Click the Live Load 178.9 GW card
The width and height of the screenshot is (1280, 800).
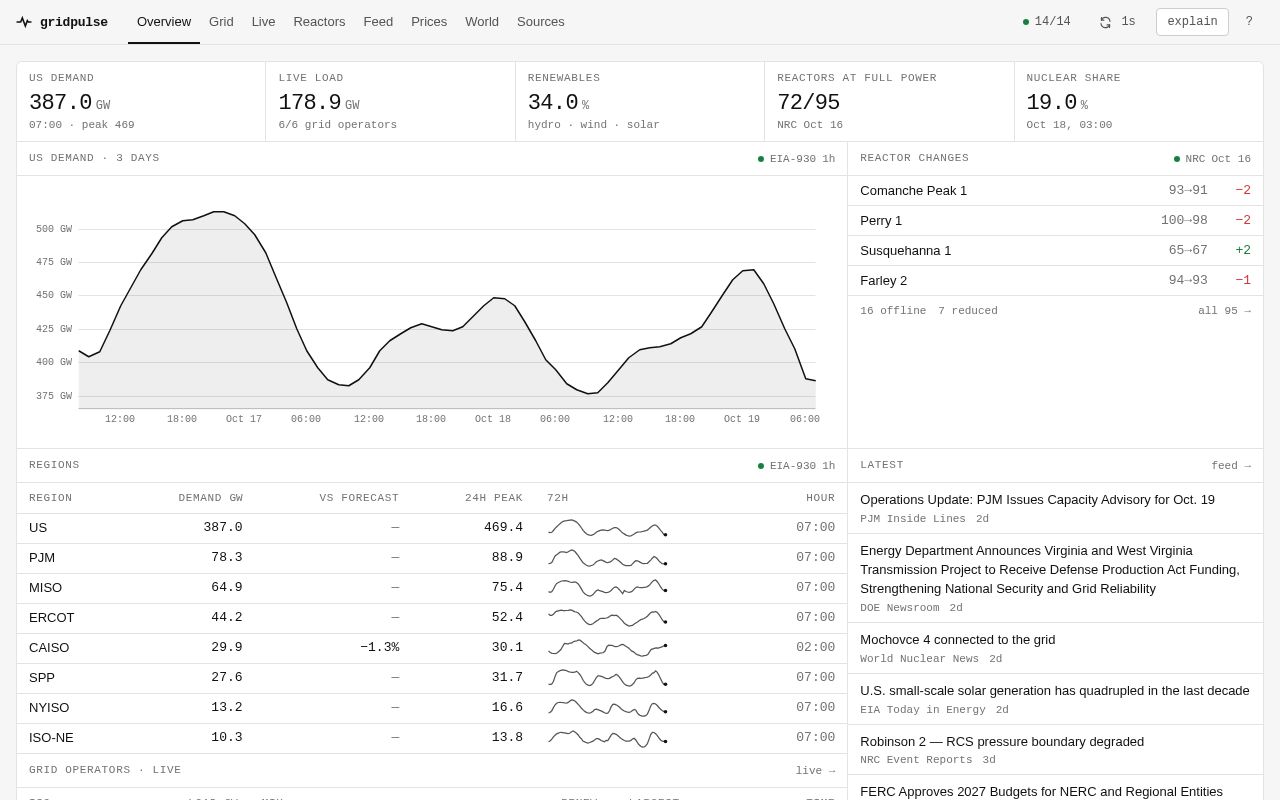point(390,102)
